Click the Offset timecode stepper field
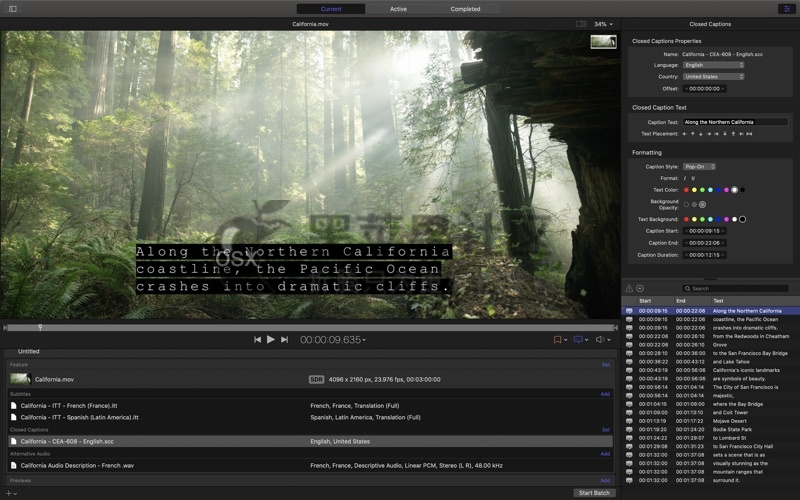 (705, 89)
